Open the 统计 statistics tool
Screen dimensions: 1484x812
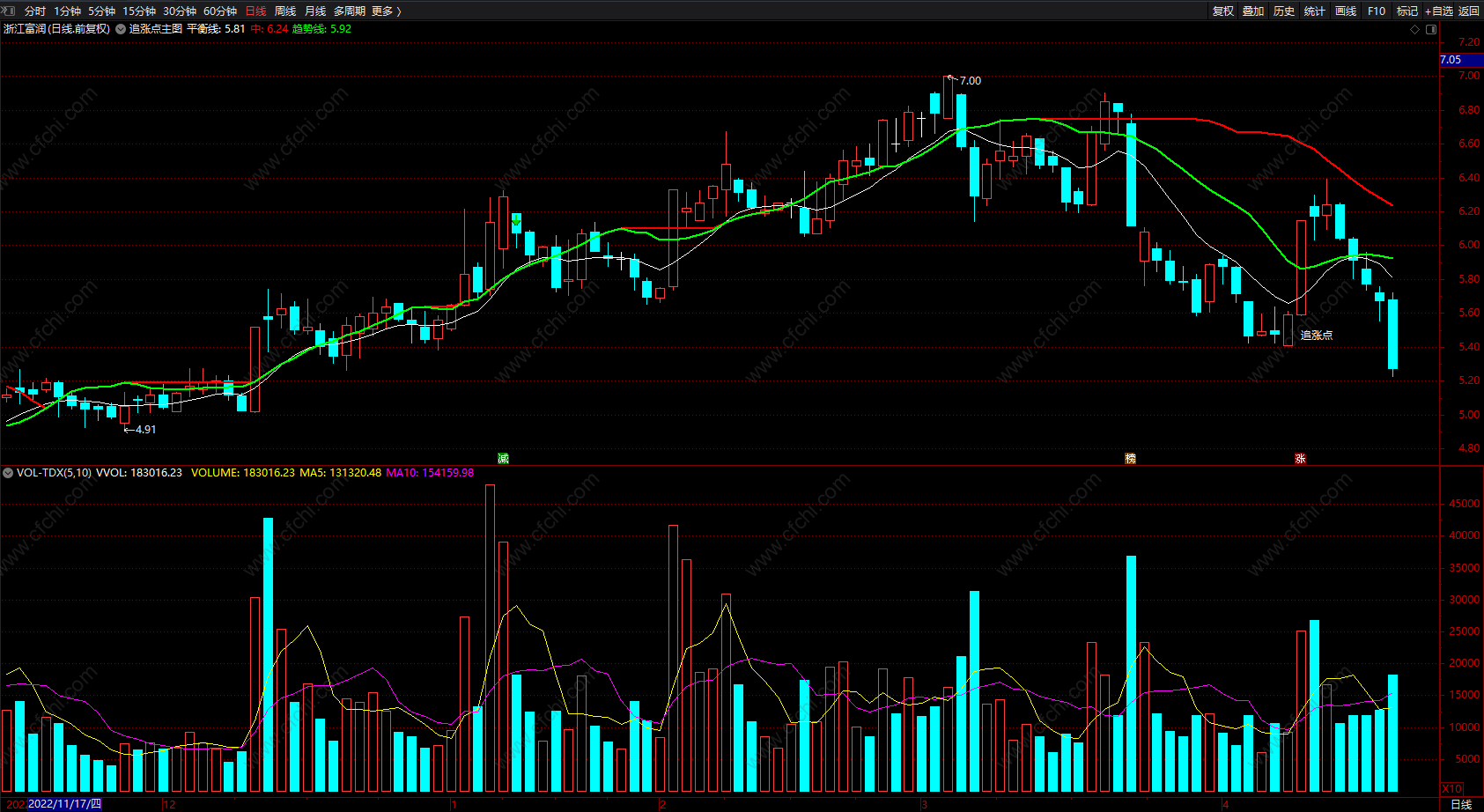(x=1315, y=11)
